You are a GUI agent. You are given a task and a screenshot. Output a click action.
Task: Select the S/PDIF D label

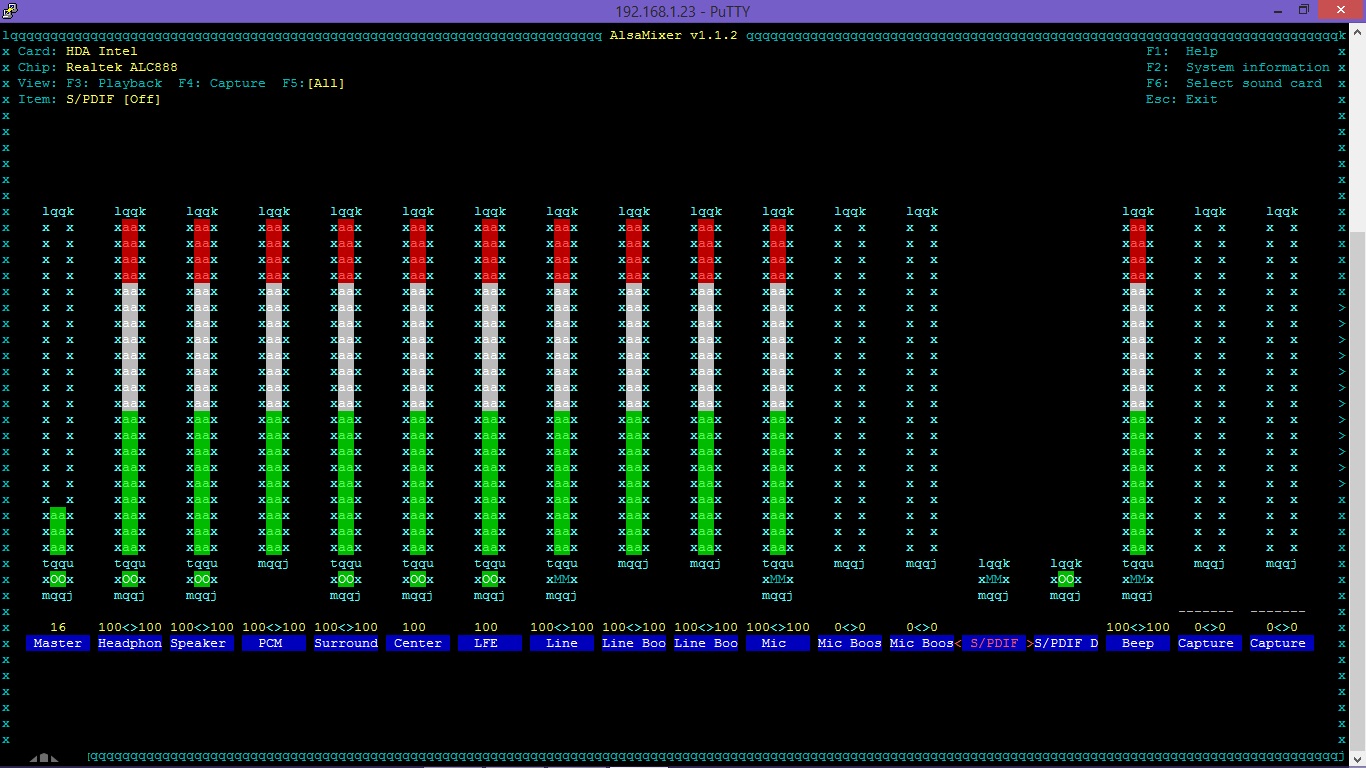[x=1066, y=643]
